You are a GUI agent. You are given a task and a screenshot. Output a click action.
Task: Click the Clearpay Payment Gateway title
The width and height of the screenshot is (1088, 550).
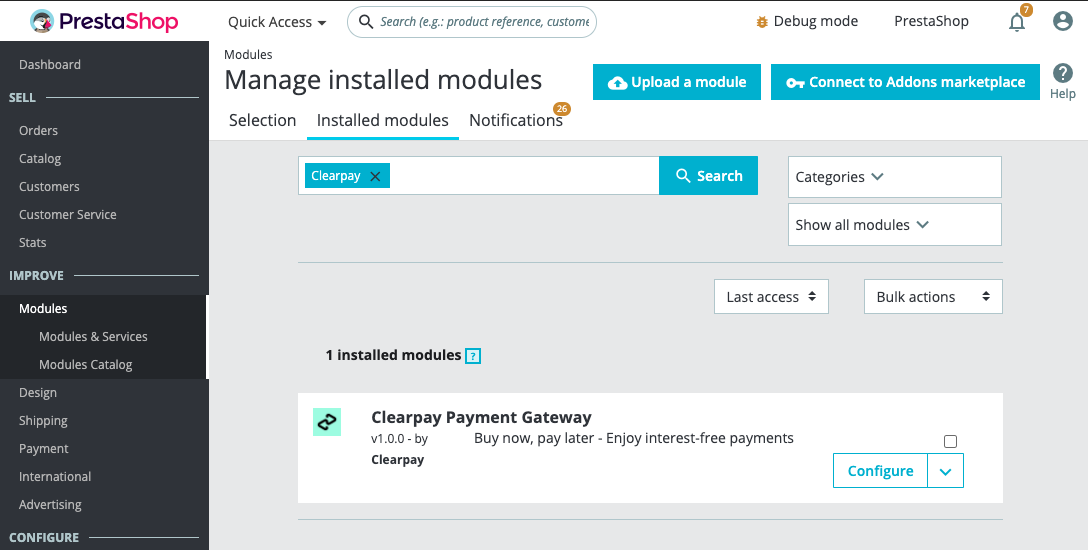(482, 418)
